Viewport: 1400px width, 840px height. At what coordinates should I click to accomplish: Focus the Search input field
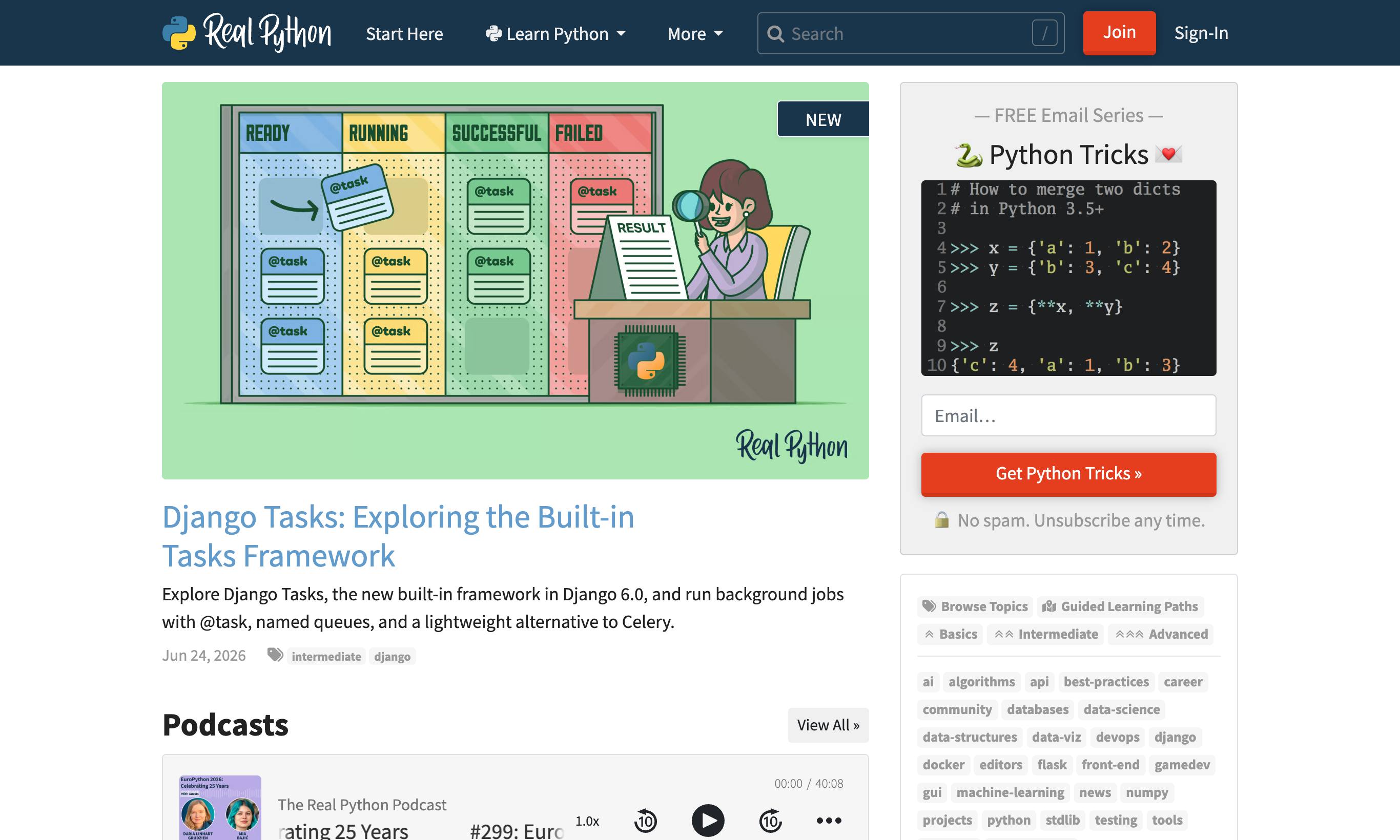(911, 33)
